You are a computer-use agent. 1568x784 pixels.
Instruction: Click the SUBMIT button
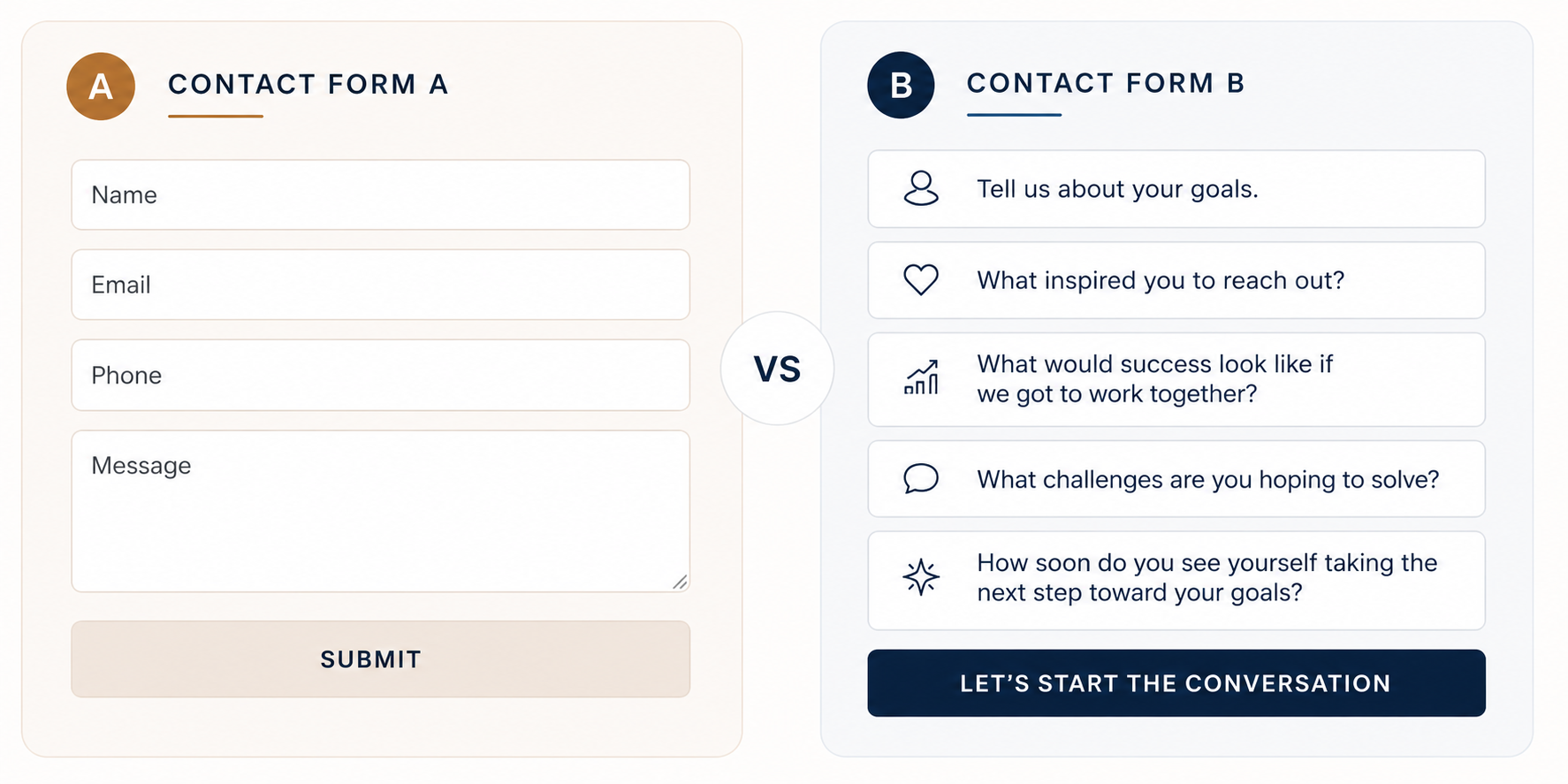point(380,659)
